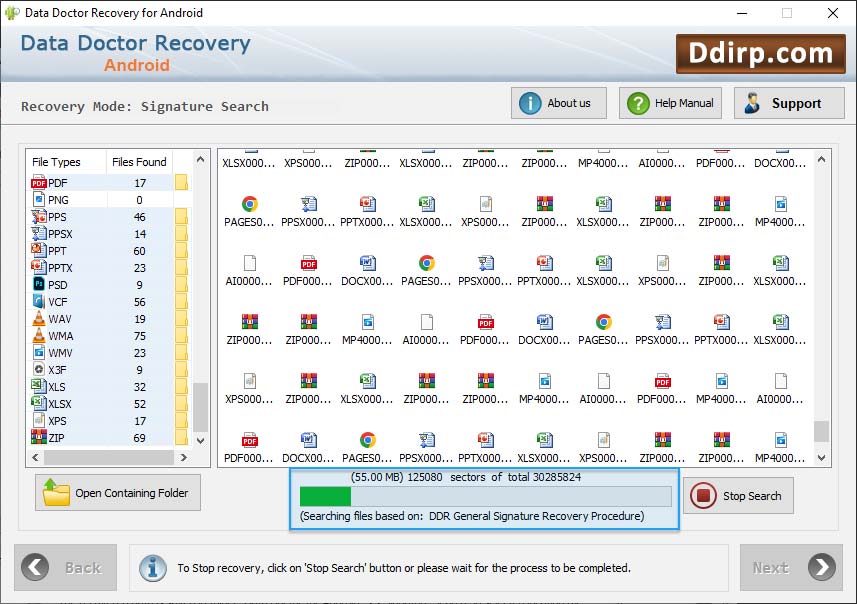
Task: Click the XLSX files found count 52
Action: [140, 404]
